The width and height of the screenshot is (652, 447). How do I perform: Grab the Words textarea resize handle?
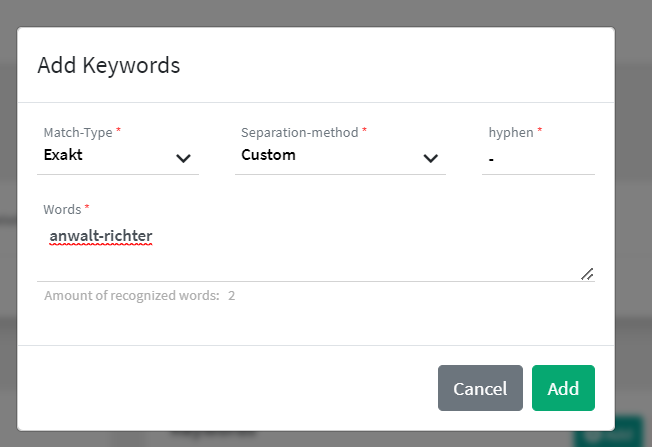click(587, 273)
